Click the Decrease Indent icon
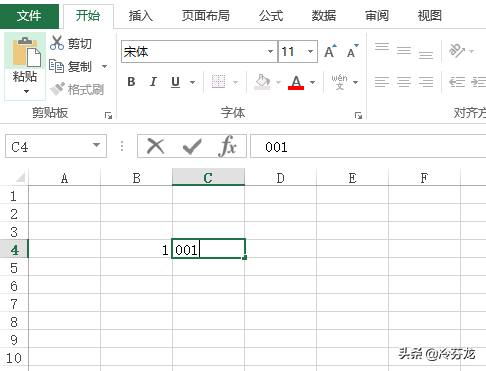Image resolution: width=486 pixels, height=371 pixels. tap(457, 82)
